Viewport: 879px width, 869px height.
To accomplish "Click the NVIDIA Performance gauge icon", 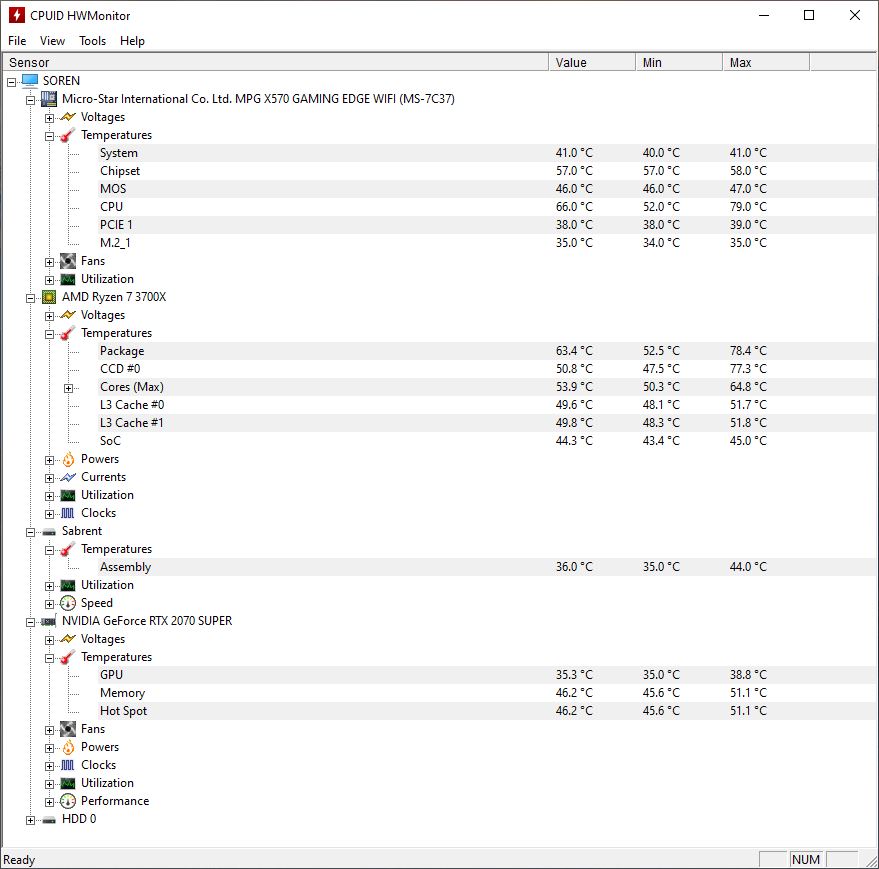I will 68,801.
